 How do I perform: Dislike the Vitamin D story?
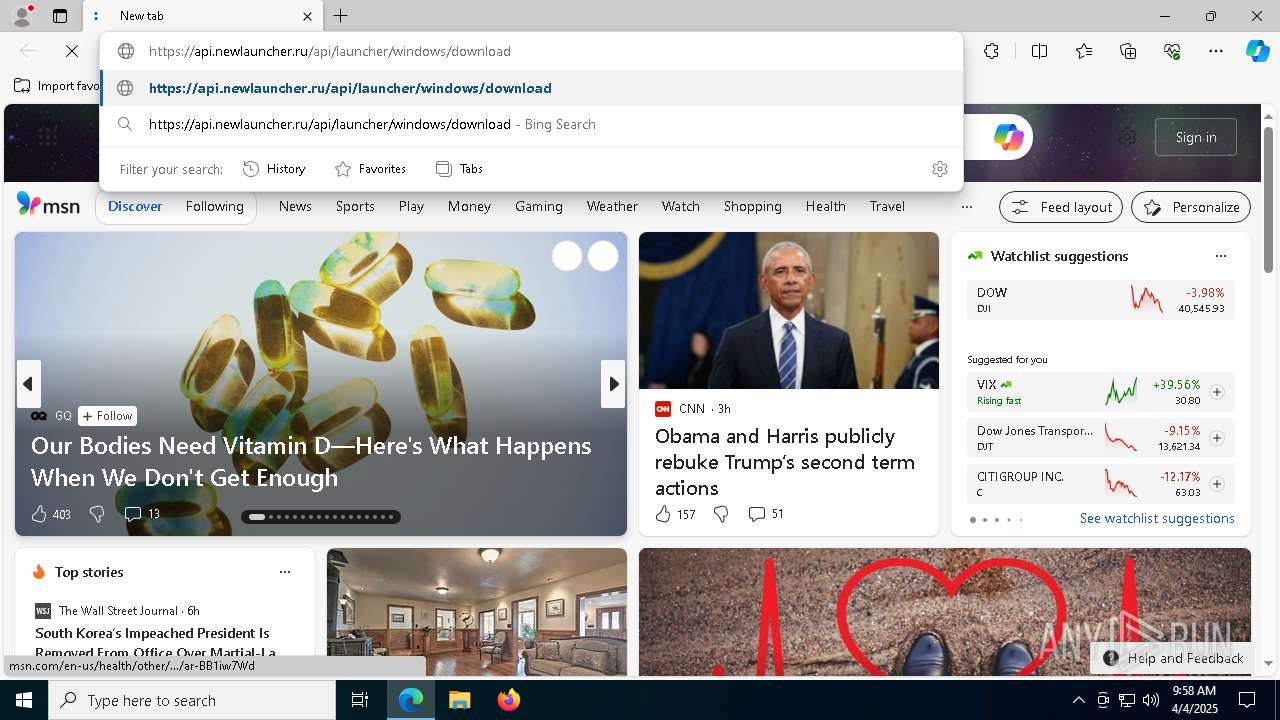click(97, 514)
